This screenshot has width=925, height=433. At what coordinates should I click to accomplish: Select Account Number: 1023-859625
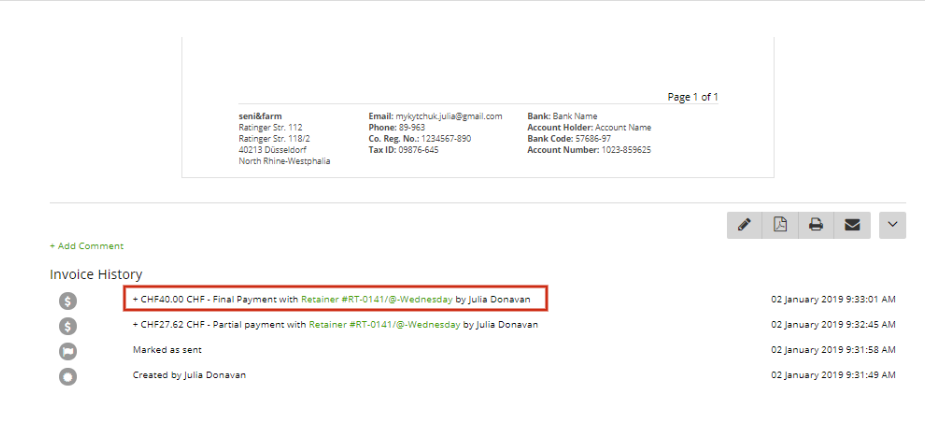coord(589,150)
